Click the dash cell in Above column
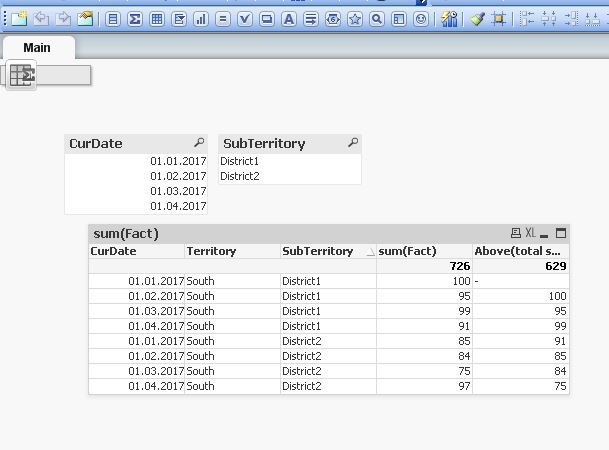This screenshot has width=609, height=450. pos(520,281)
